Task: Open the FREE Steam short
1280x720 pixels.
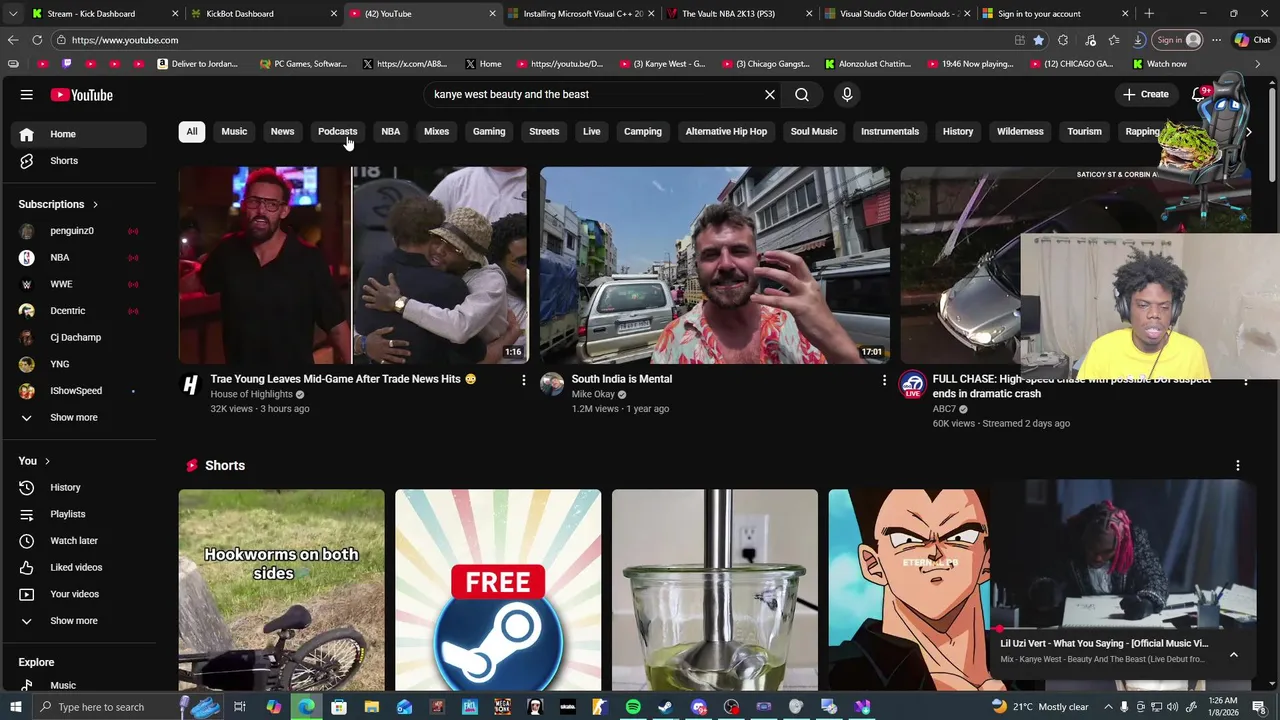Action: (498, 590)
